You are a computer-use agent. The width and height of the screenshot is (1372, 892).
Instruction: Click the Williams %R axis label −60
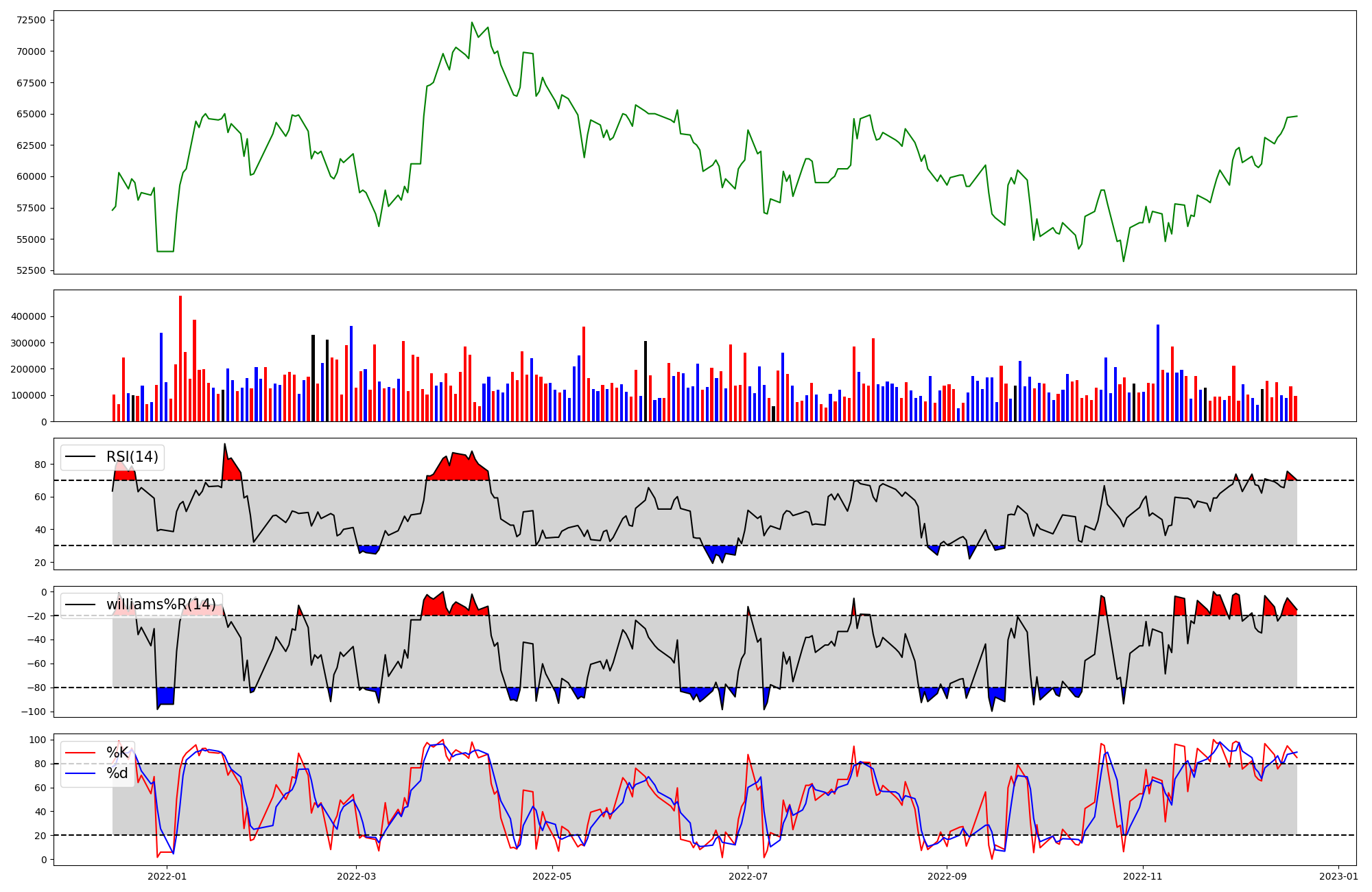coord(36,664)
